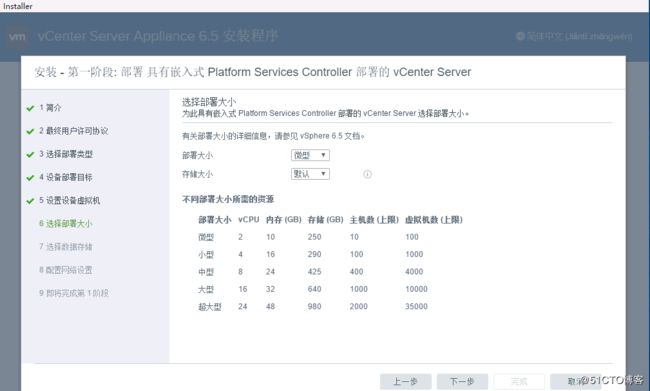Screen dimensions: 650x391
Task: Click the 大型 row label in the table
Action: [206, 289]
